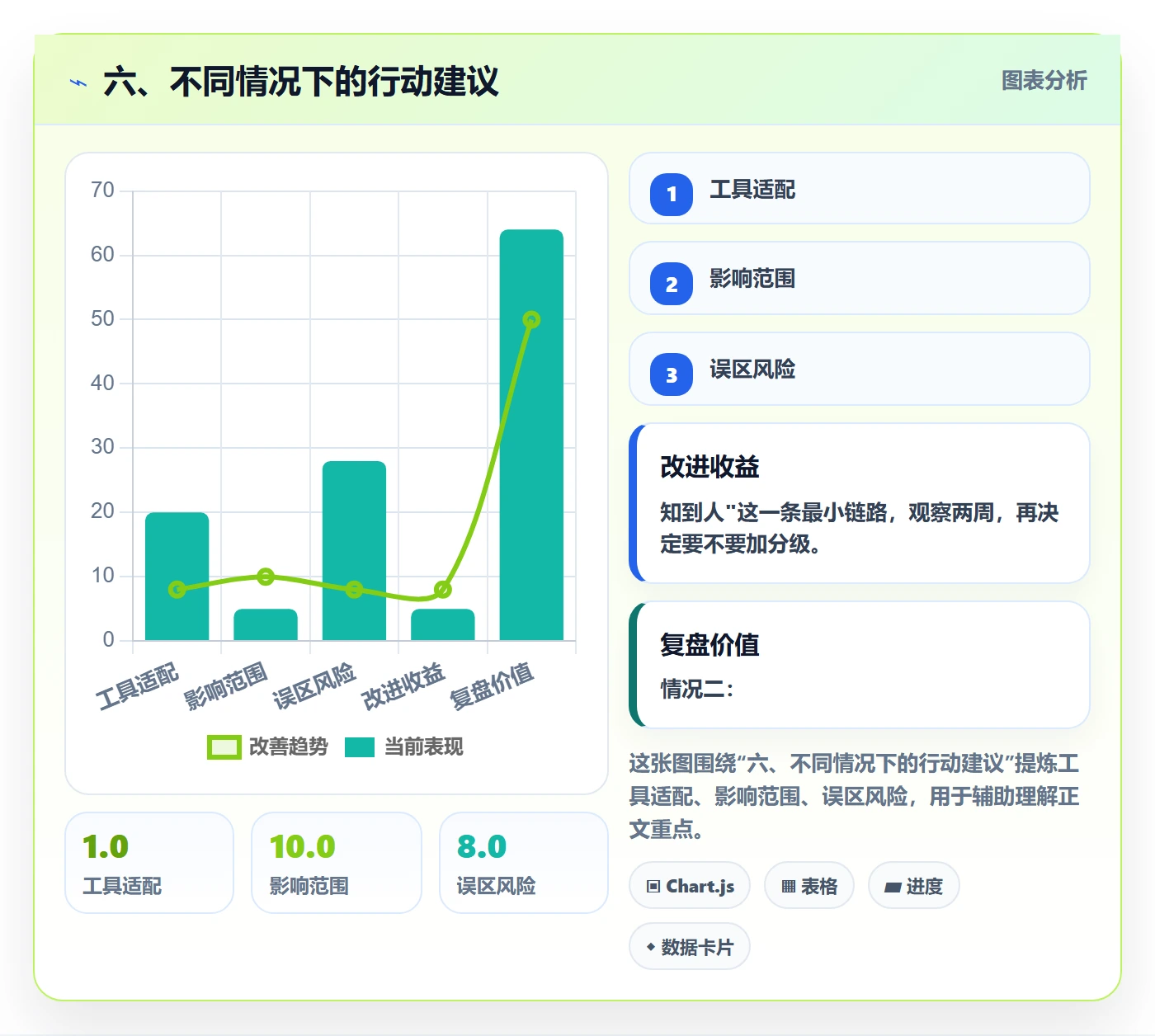The width and height of the screenshot is (1155, 1036).
Task: Click the 复盘价值 x-axis label
Action: [492, 685]
